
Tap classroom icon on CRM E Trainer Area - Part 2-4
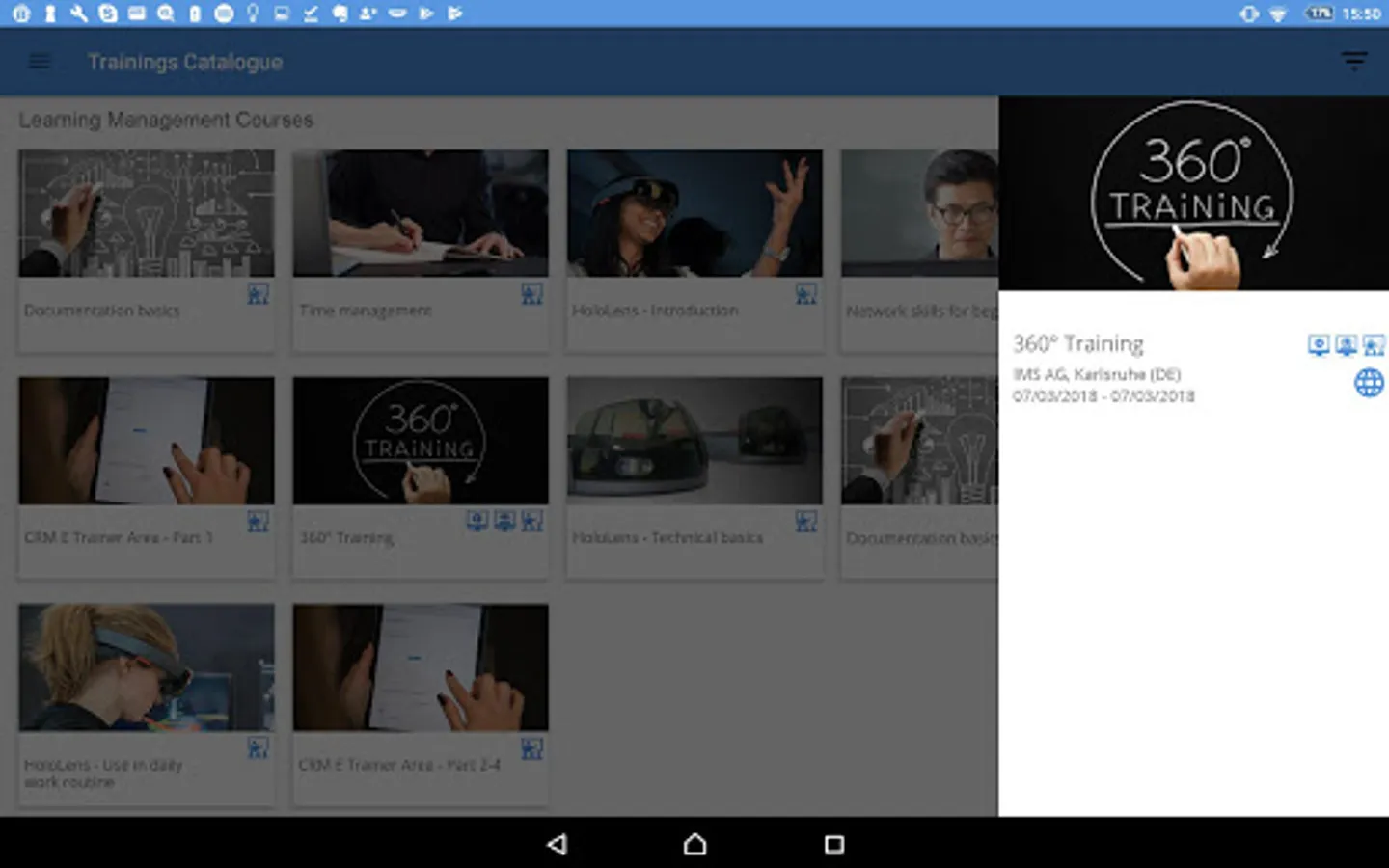pos(531,748)
